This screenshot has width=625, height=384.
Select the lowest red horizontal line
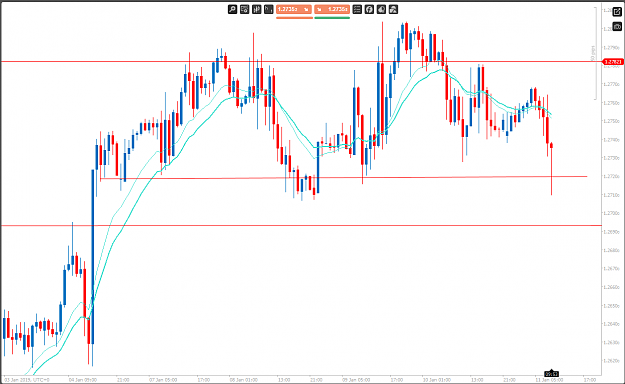pos(301,226)
